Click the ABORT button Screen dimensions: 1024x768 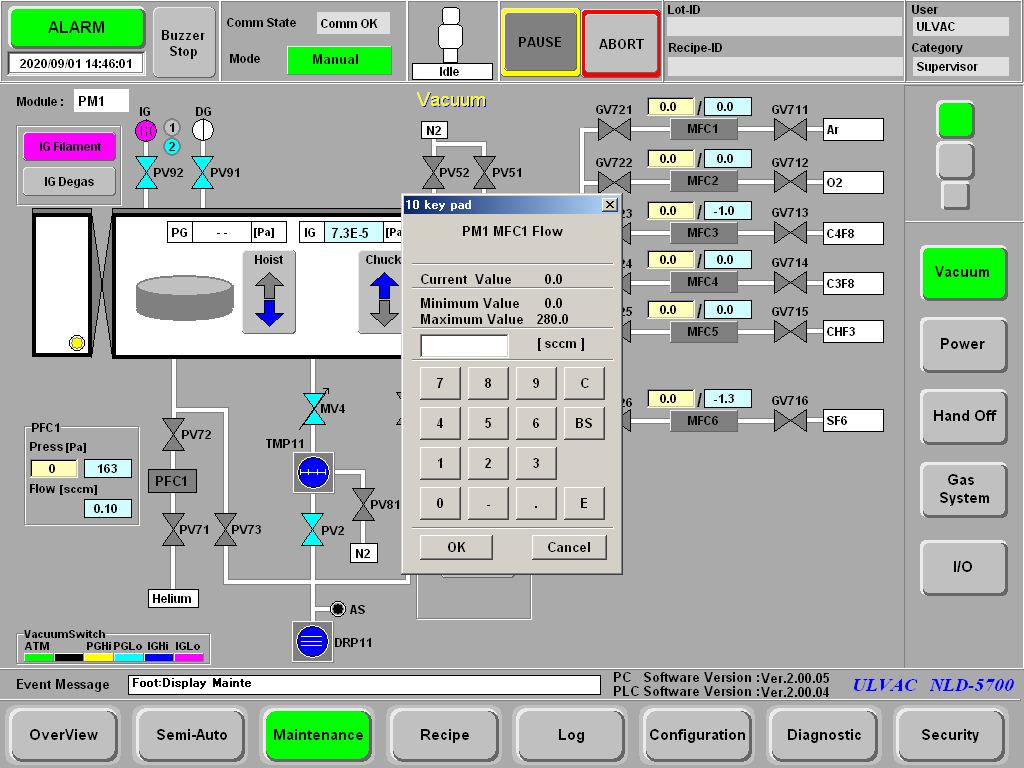(621, 44)
